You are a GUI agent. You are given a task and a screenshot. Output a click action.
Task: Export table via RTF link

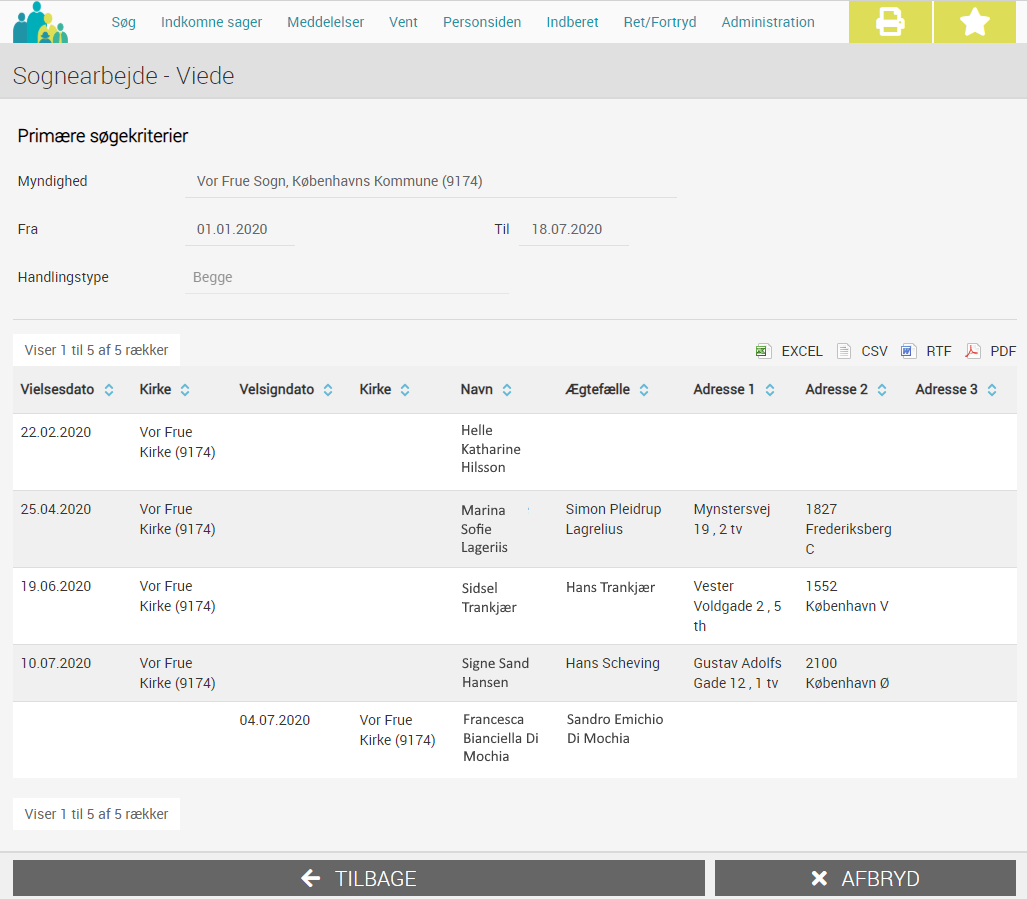click(x=939, y=352)
